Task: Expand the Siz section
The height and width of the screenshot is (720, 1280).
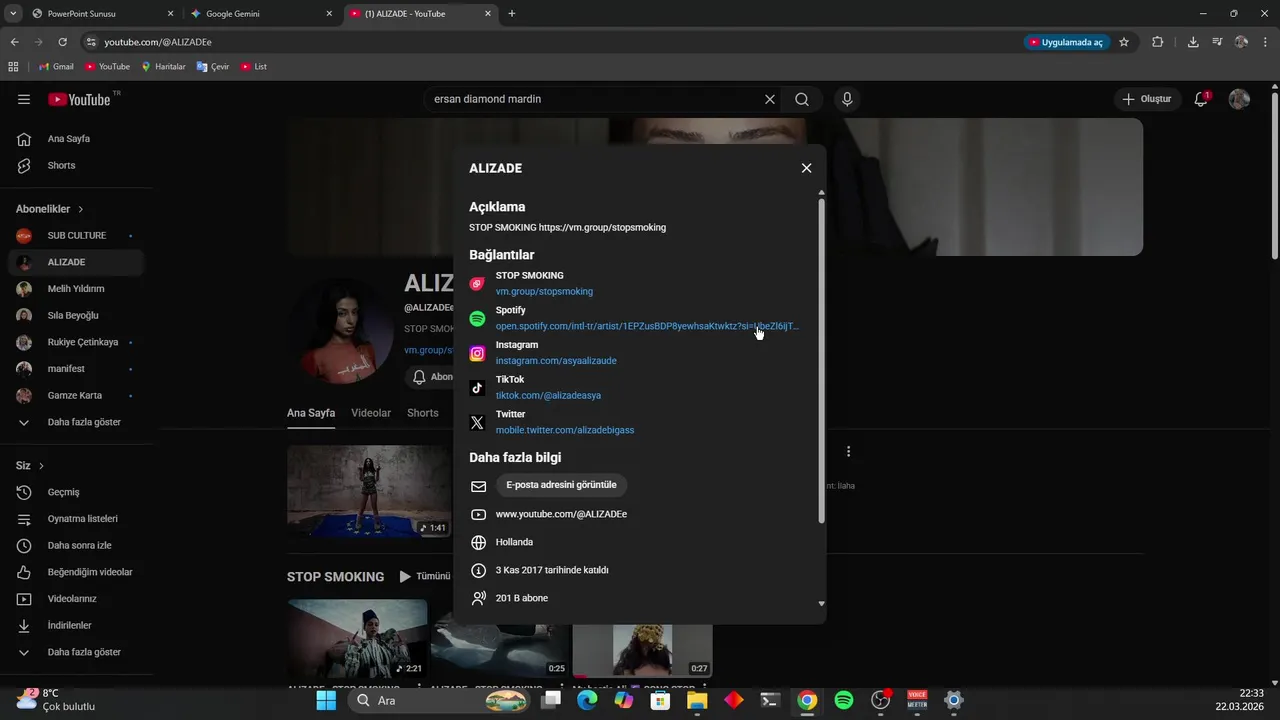Action: pos(30,466)
